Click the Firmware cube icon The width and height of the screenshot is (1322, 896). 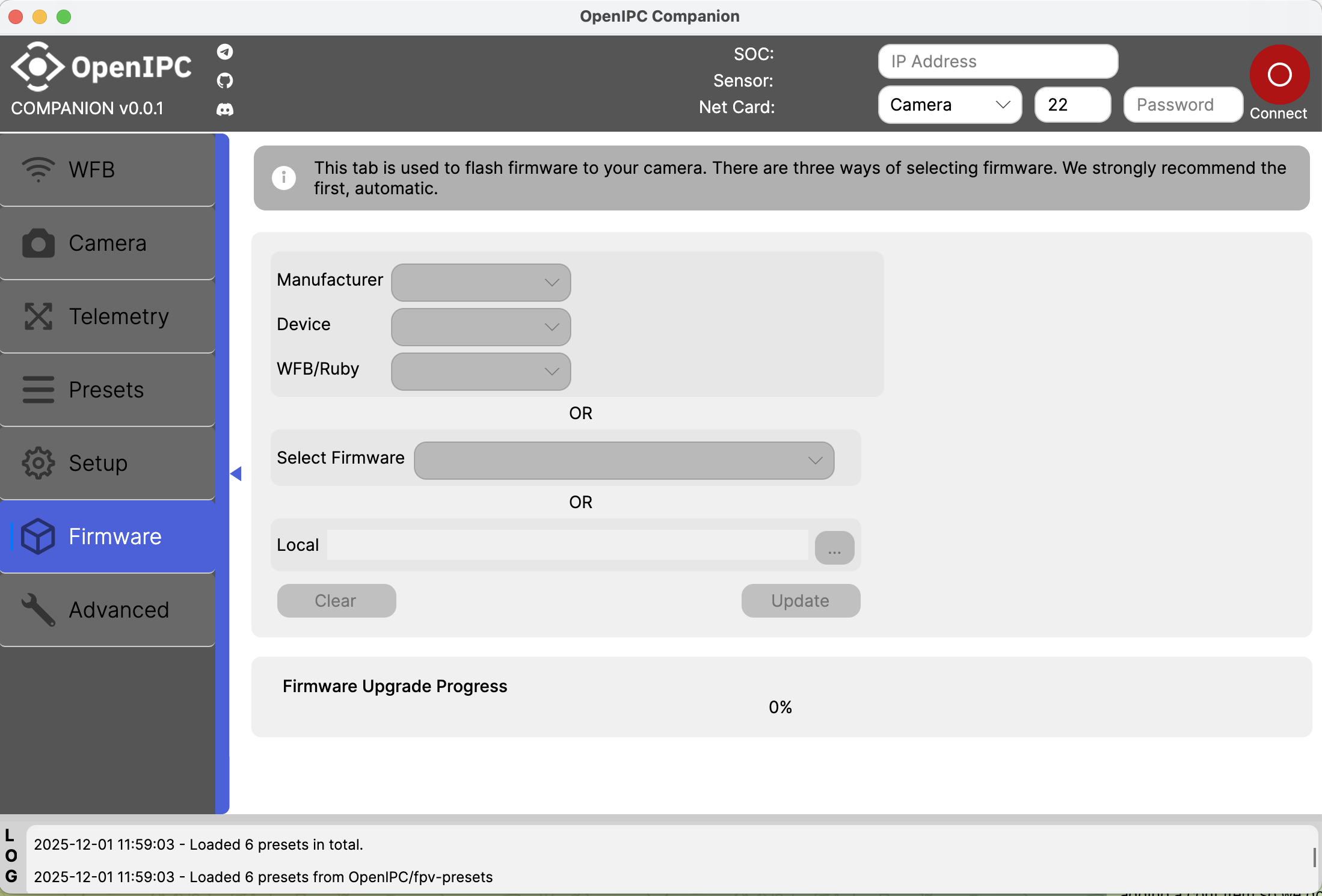(38, 536)
